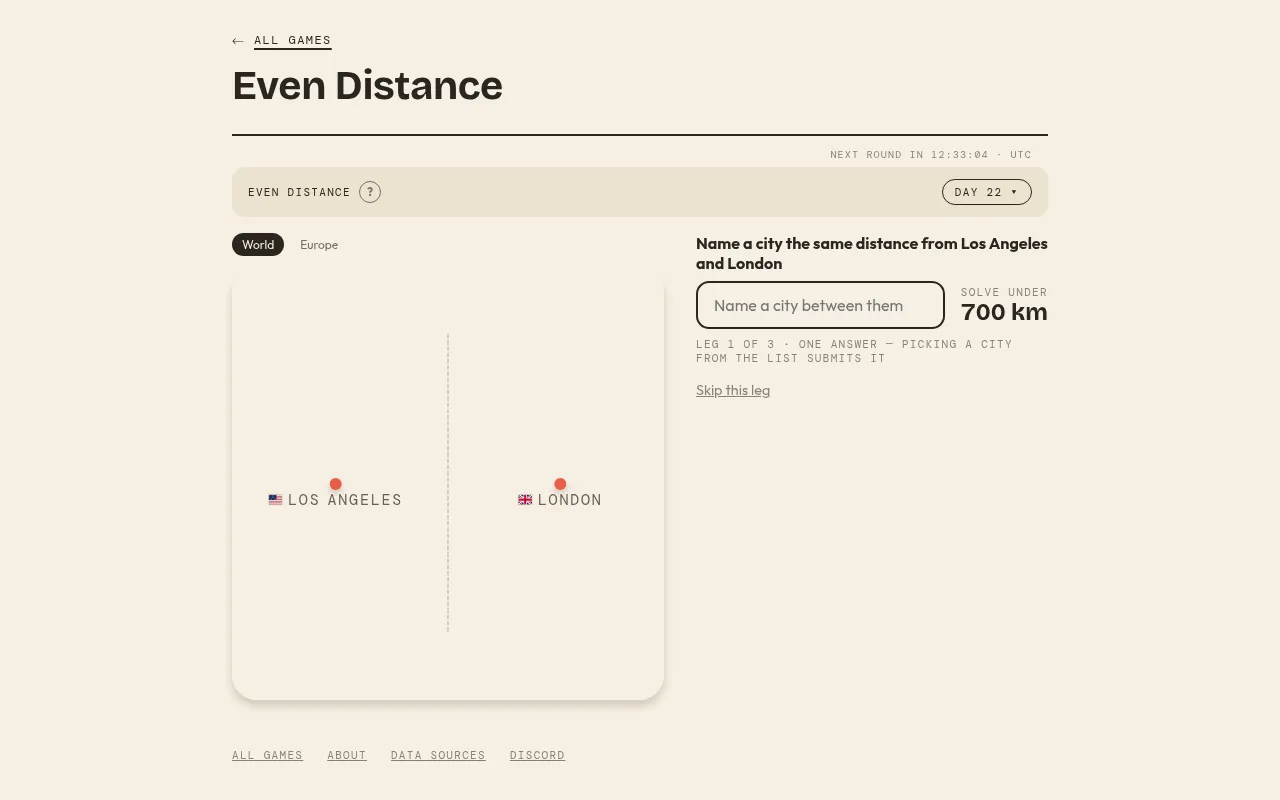
Task: Click the 'EVEN DISTANCE' label in the game bar
Action: tap(299, 192)
